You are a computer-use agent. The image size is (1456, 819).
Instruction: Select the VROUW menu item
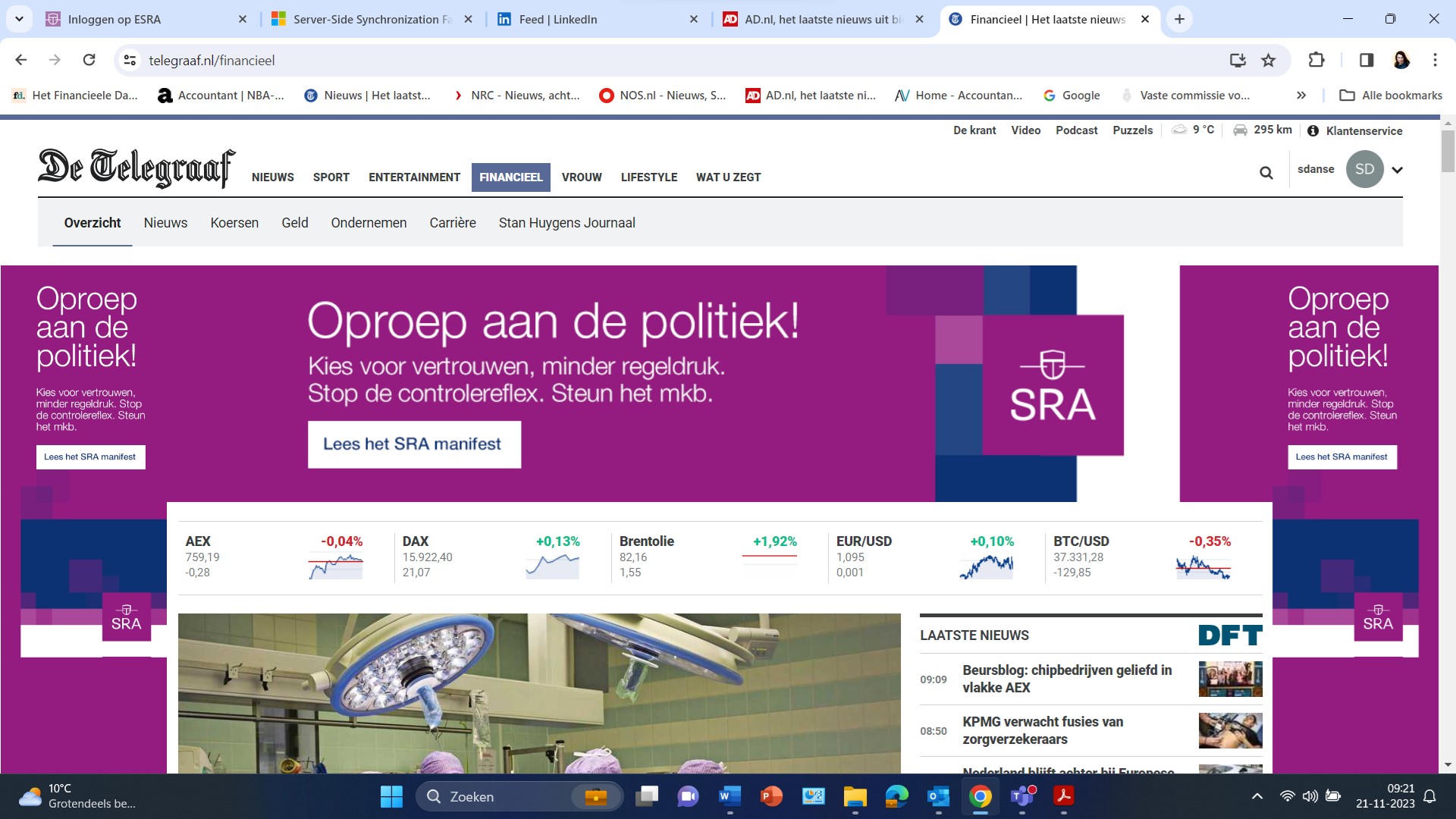pos(582,177)
